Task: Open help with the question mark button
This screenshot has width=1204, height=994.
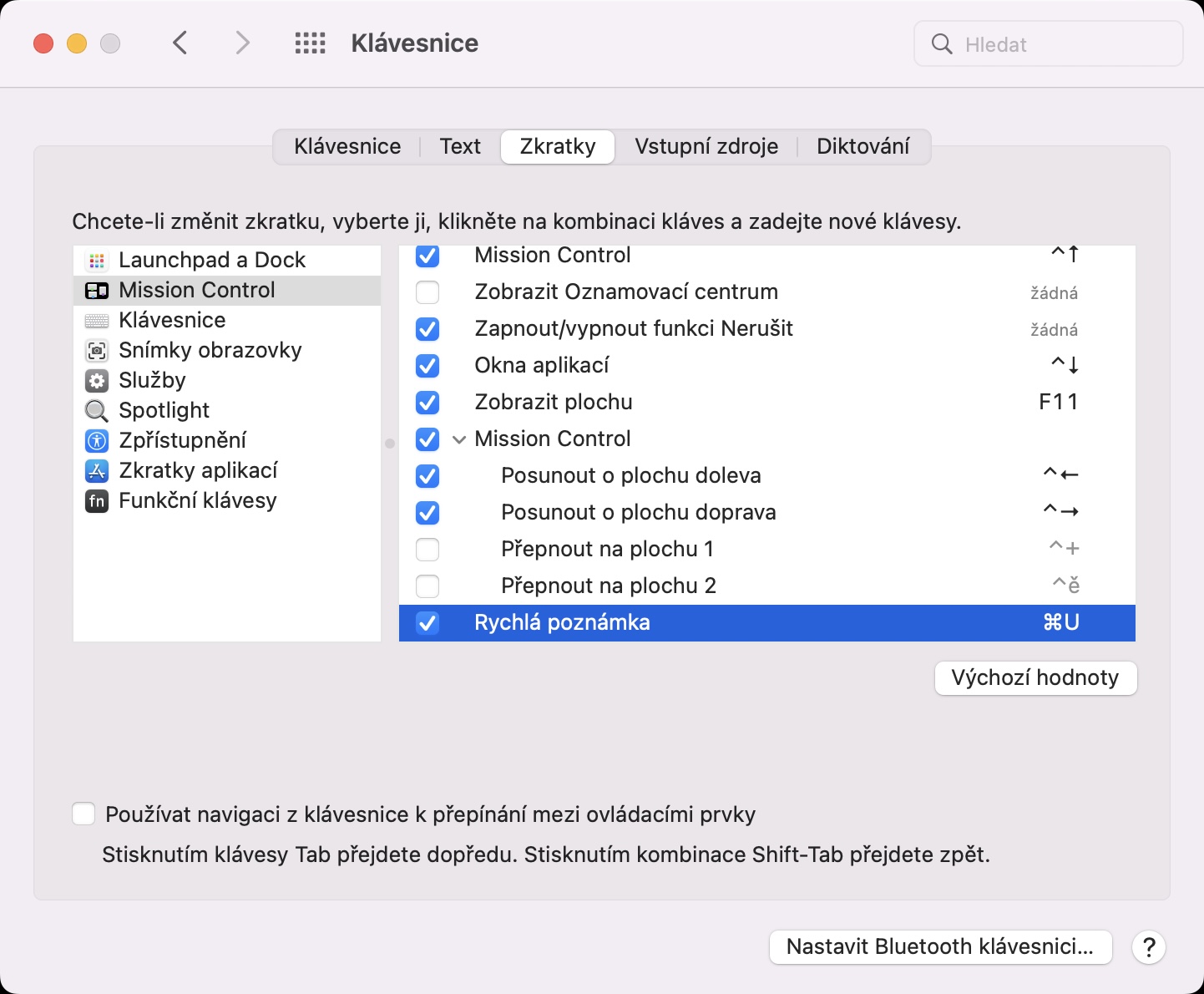Action: 1149,947
